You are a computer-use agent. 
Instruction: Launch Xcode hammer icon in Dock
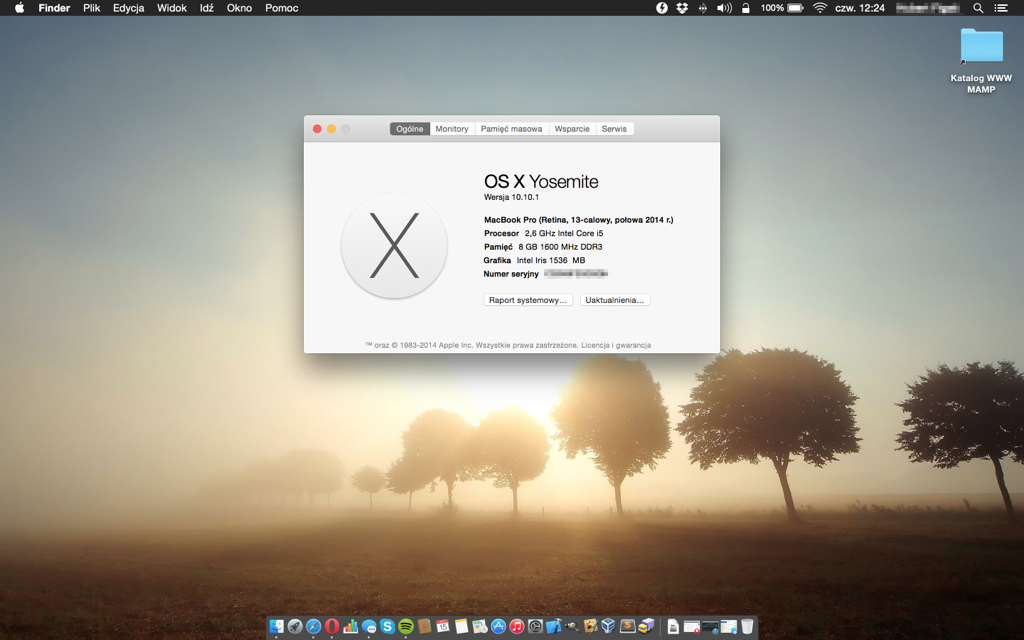(554, 626)
